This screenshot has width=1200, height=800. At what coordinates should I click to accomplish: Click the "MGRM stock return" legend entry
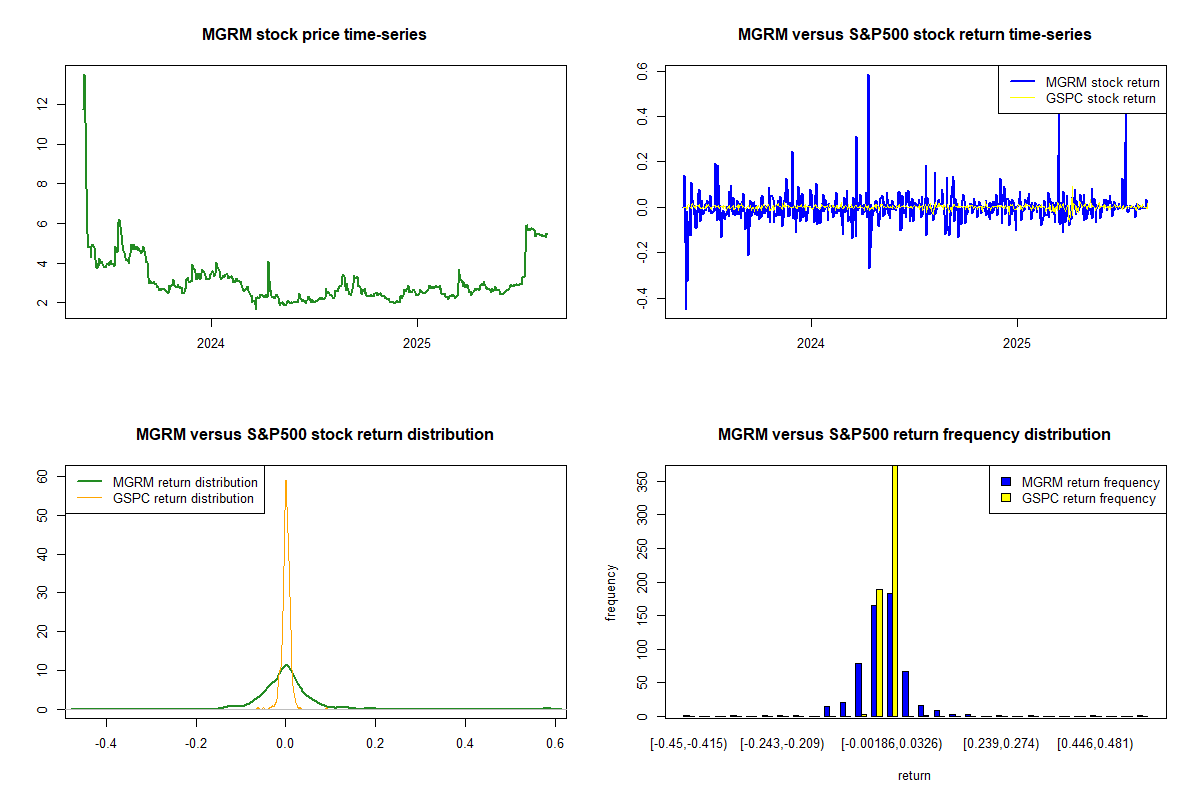(x=1102, y=82)
